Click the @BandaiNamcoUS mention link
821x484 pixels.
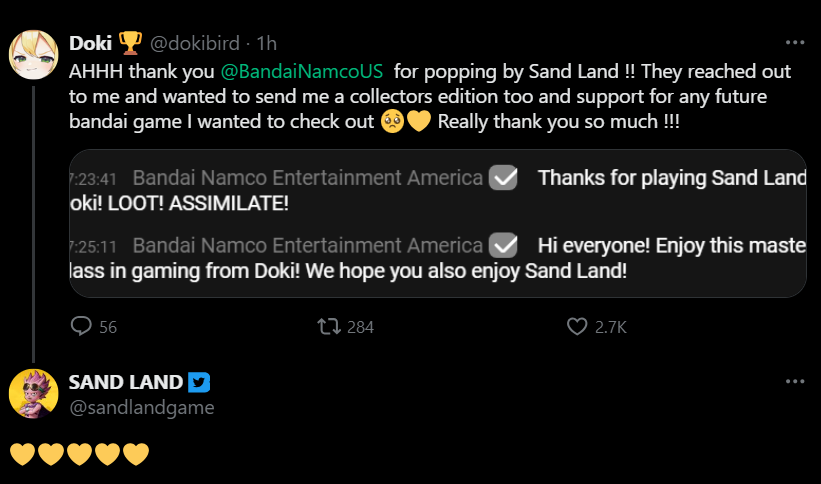pos(296,72)
